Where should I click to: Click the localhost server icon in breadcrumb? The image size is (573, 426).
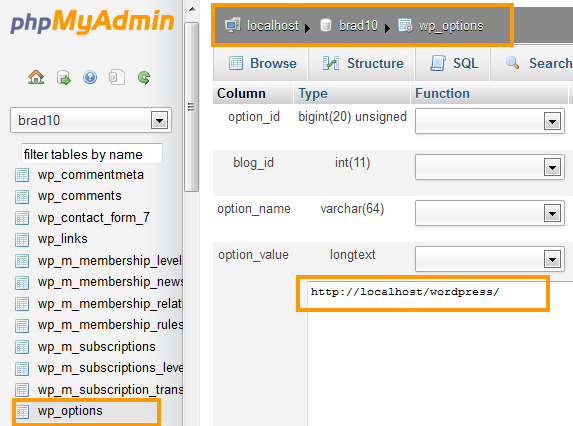click(x=232, y=25)
